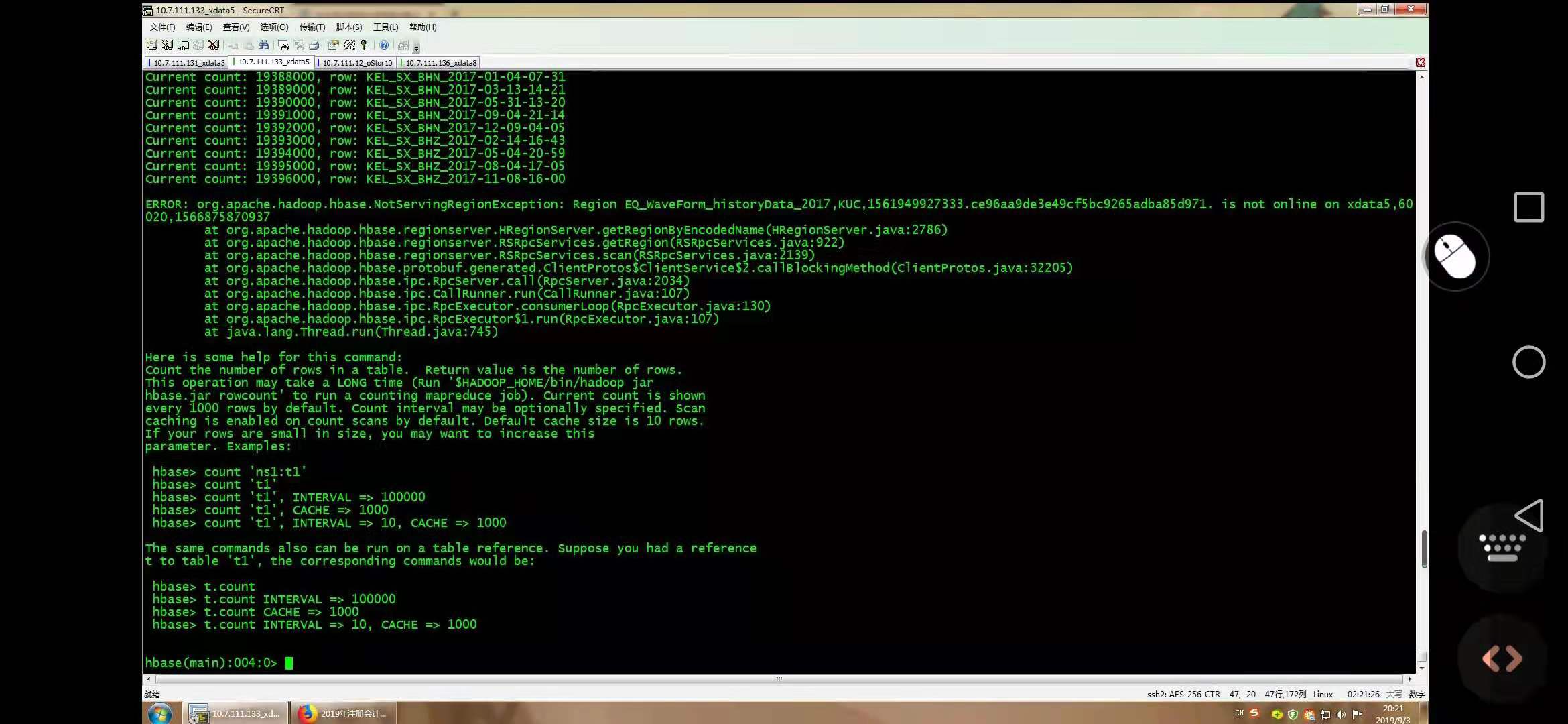Switch to the 10.7.111.12_oStor10 tab
This screenshot has height=724, width=1568.
click(x=357, y=63)
